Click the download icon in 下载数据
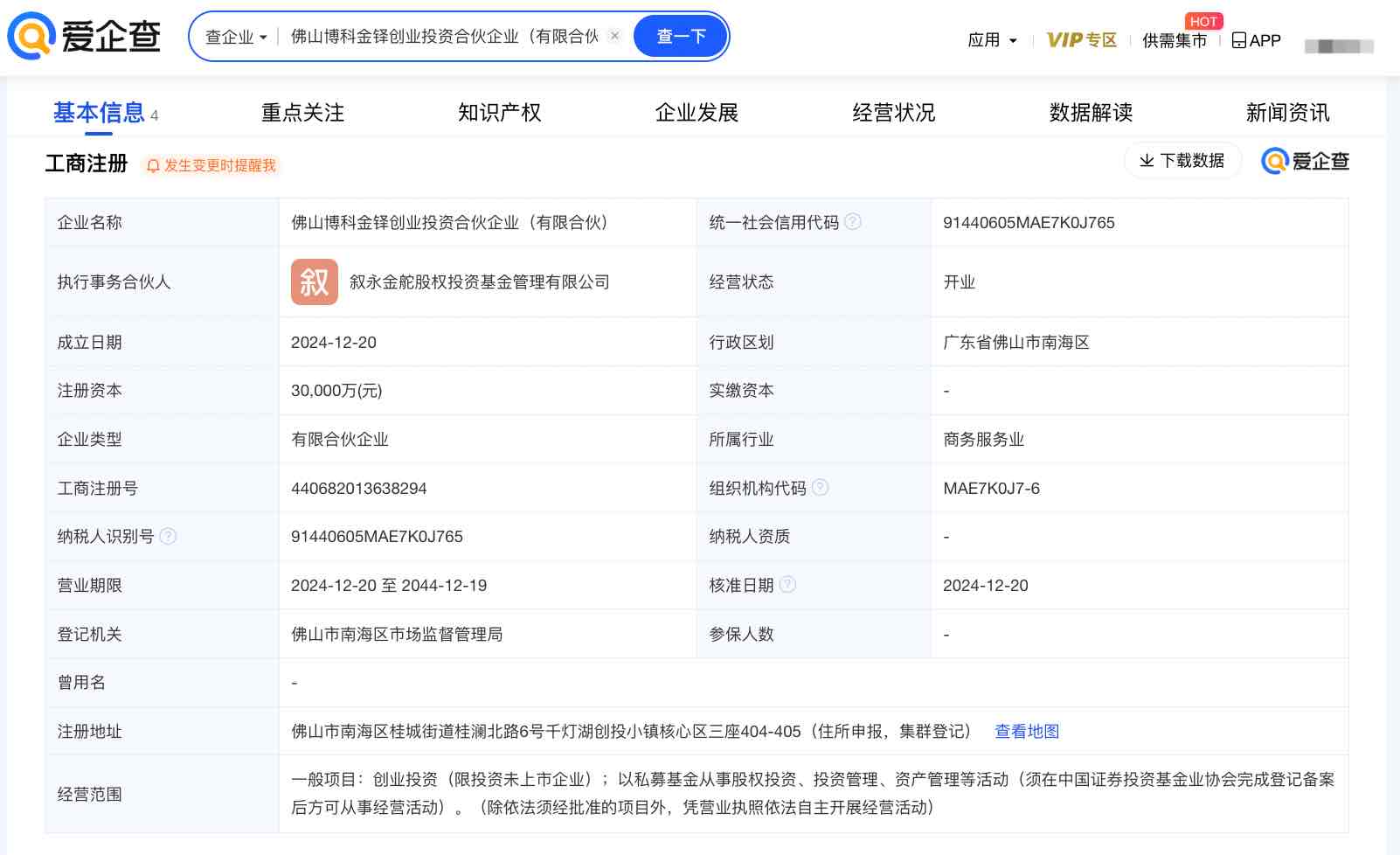 tap(1145, 161)
